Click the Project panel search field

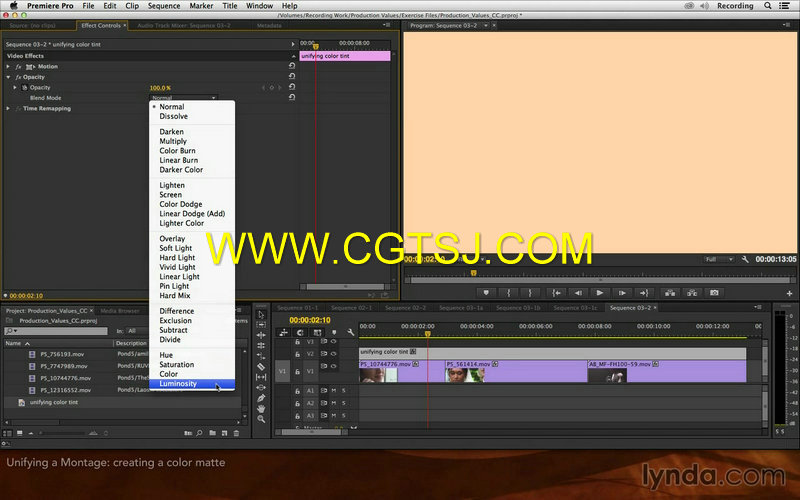(x=56, y=331)
